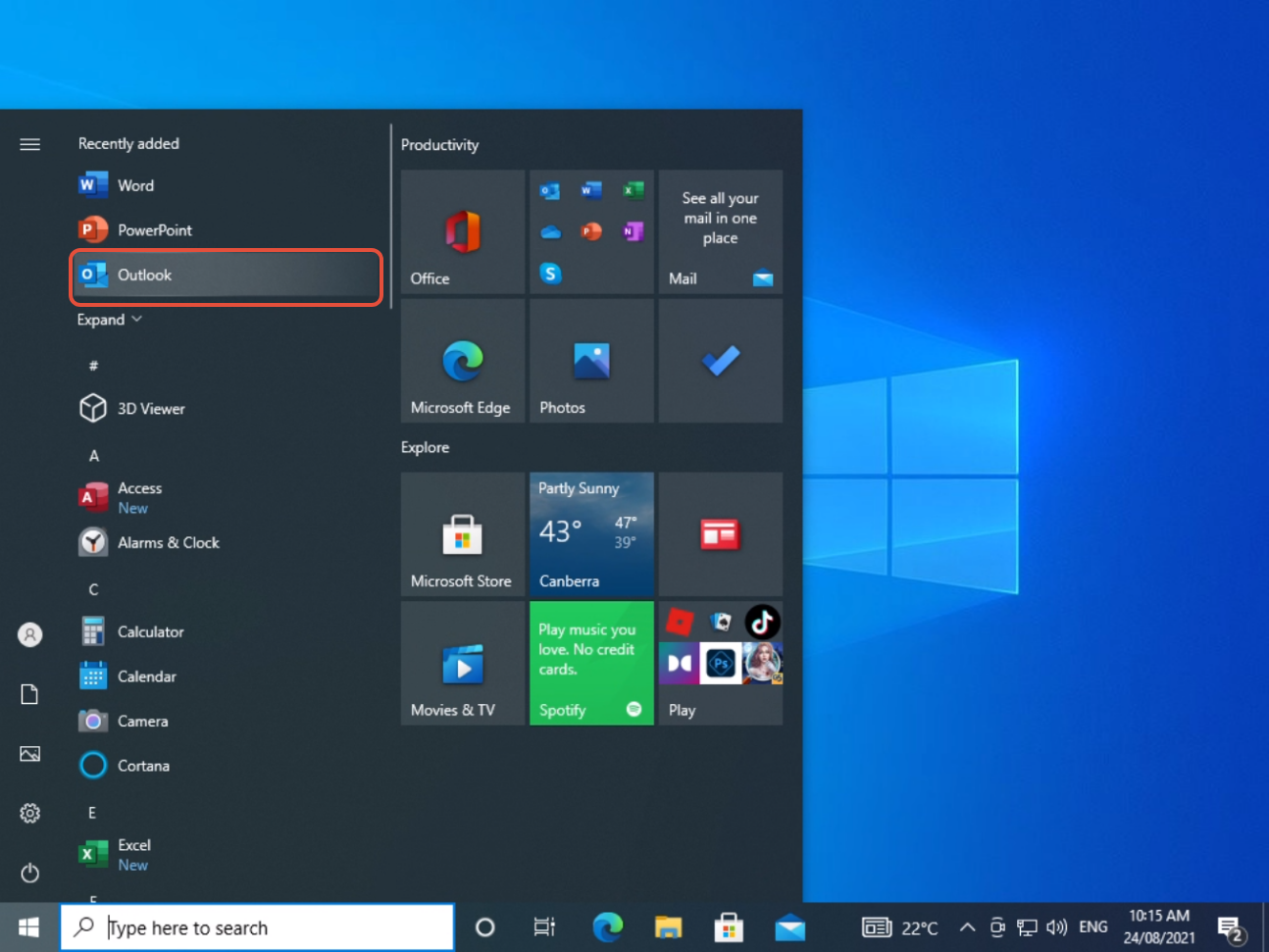Open the user account icon
This screenshot has height=952, width=1269.
point(30,635)
